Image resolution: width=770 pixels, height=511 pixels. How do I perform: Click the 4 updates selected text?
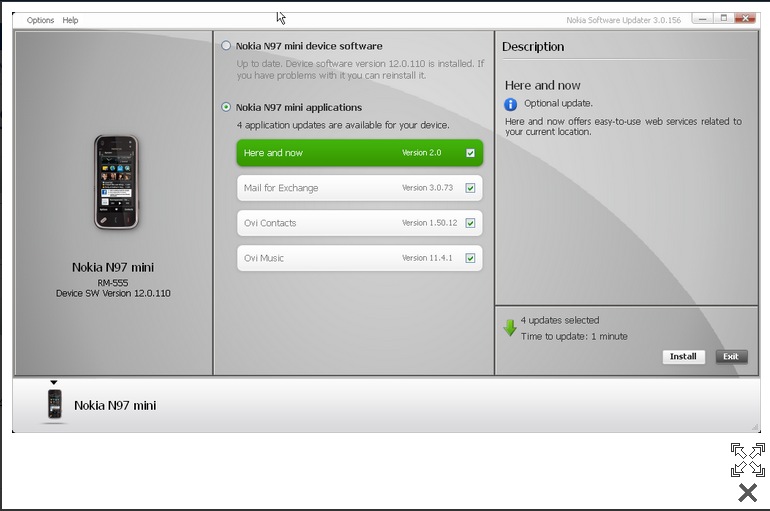[x=560, y=320]
